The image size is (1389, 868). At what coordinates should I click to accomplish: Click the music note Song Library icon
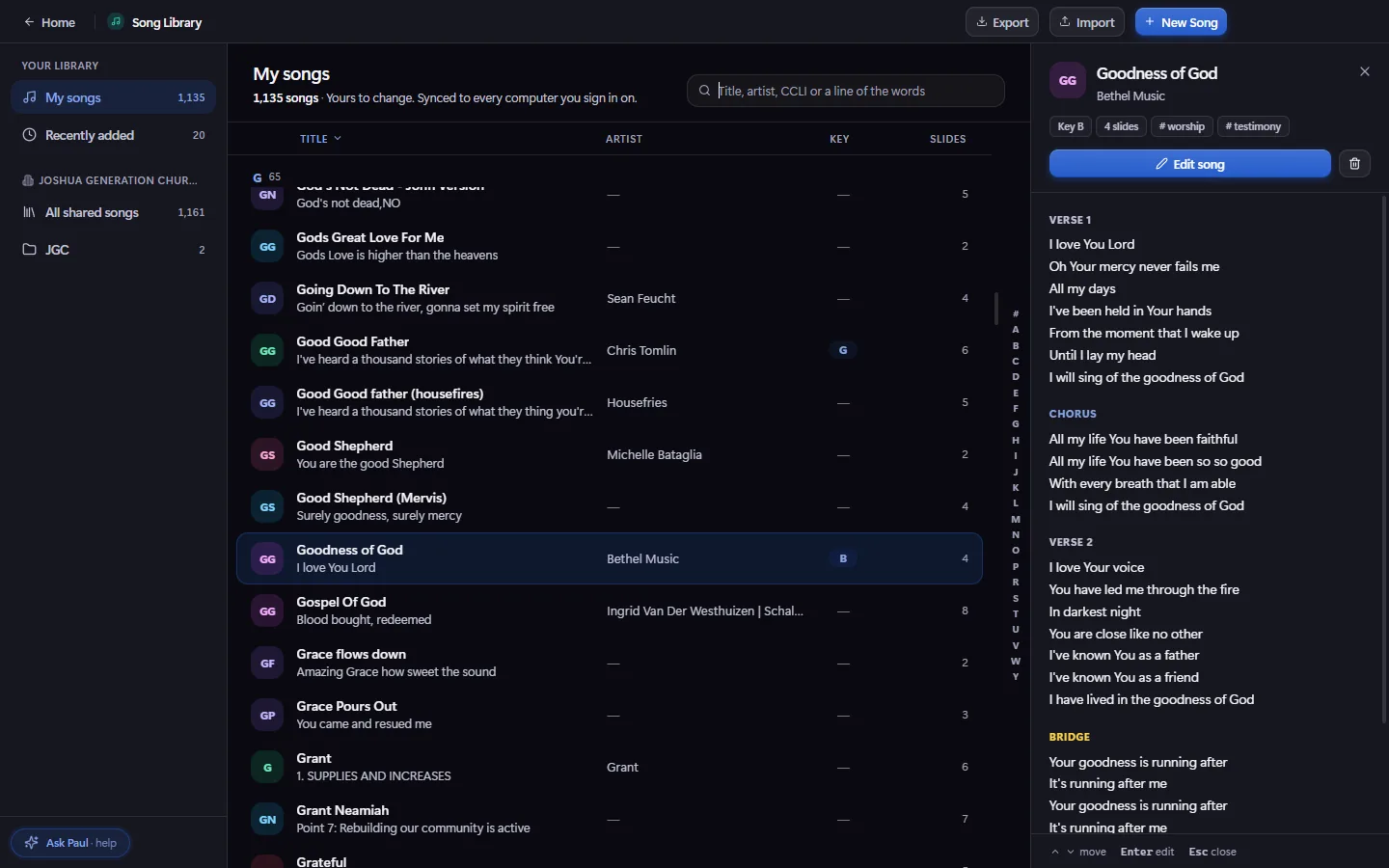116,21
